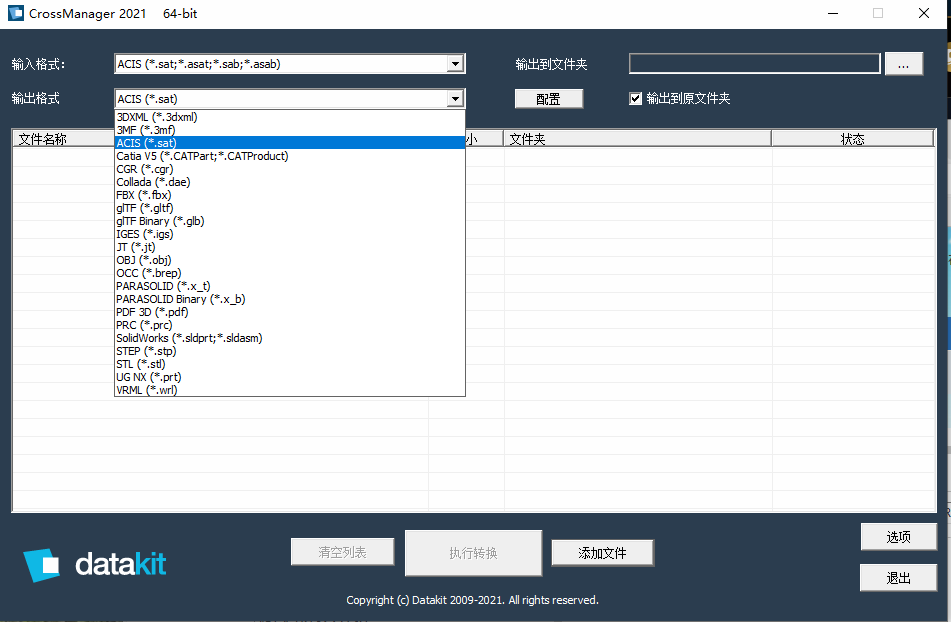Click the Datakit logo

coord(95,565)
